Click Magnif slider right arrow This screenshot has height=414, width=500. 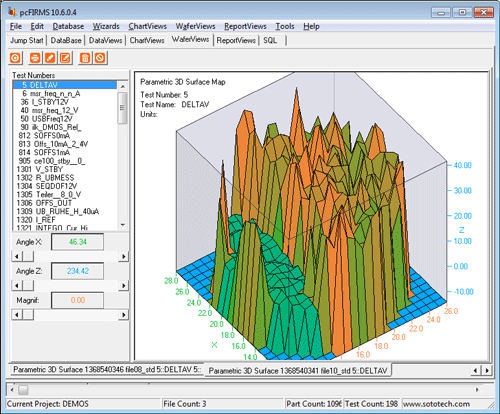[x=124, y=315]
